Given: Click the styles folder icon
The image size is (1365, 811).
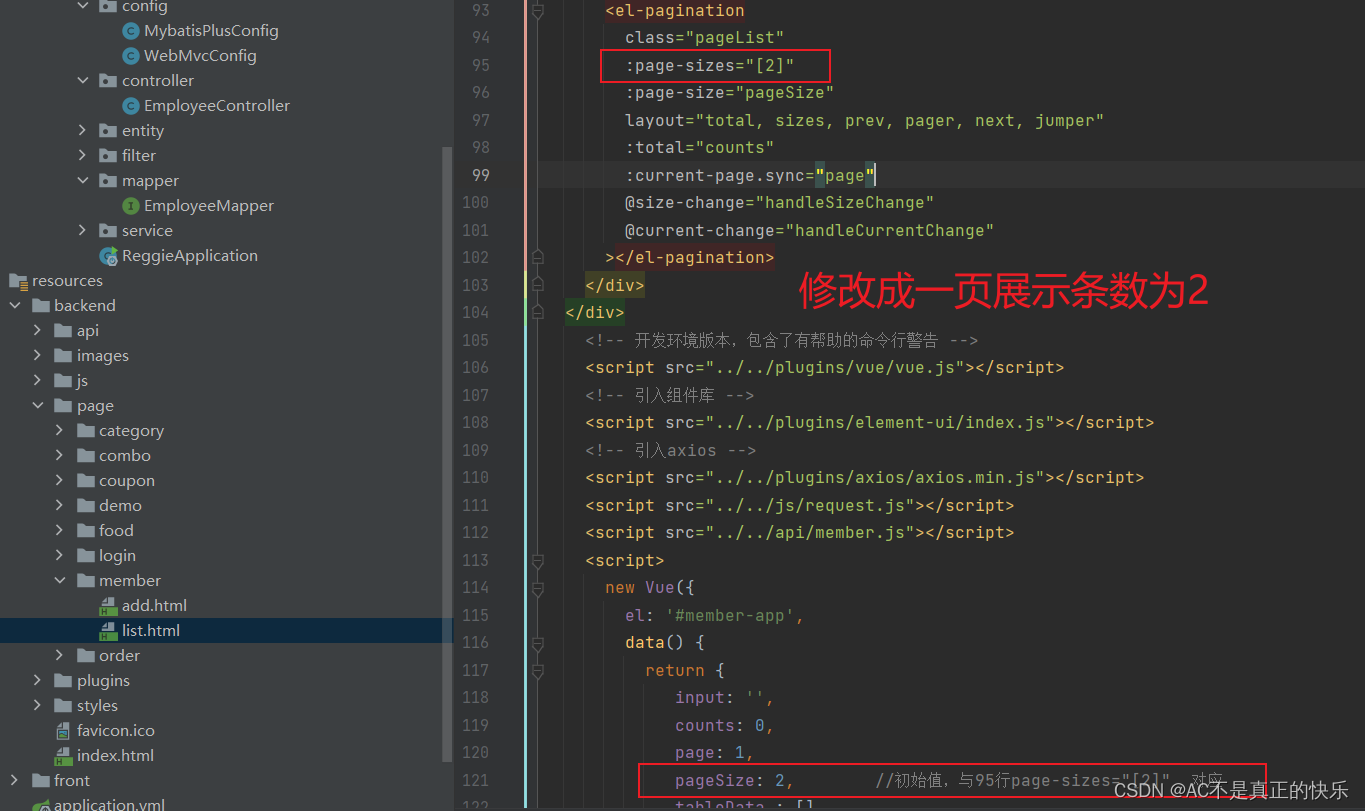Looking at the screenshot, I should coord(63,706).
